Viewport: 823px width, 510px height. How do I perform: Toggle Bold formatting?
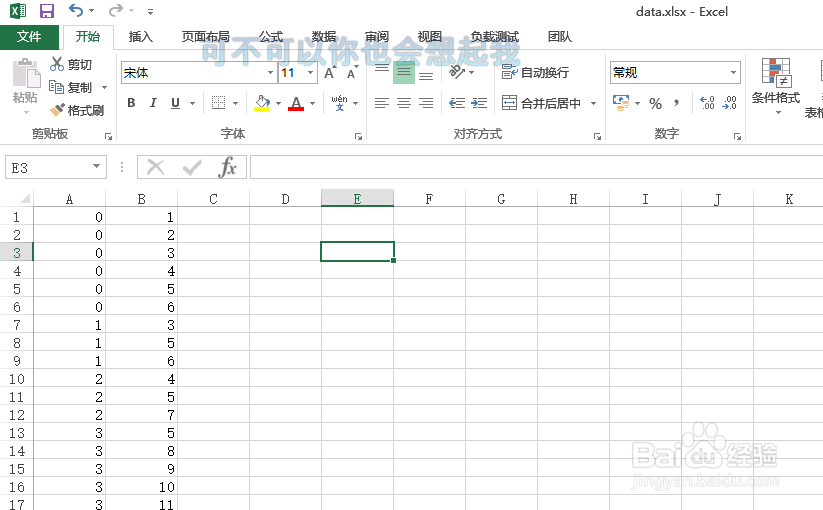[131, 103]
